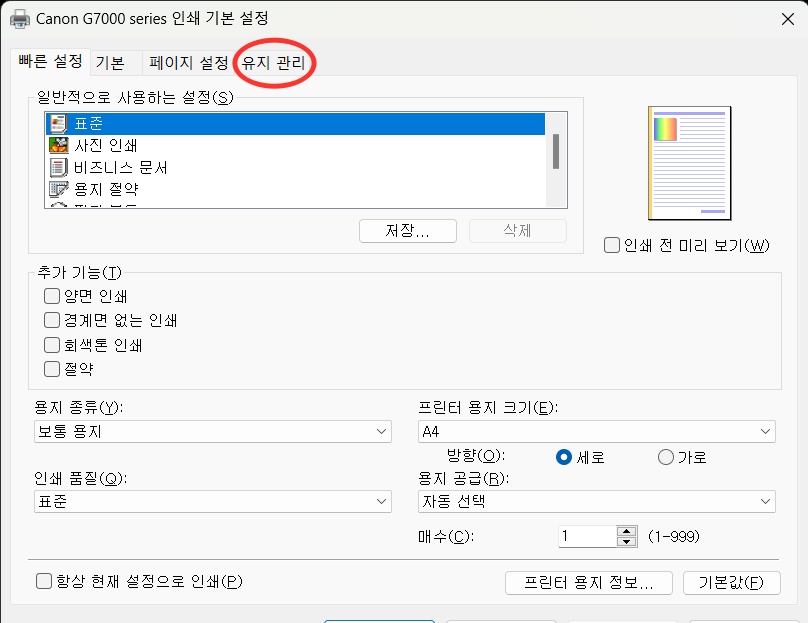Open the 용지 종류 dropdown
Screen dimensions: 808x623
[213, 431]
